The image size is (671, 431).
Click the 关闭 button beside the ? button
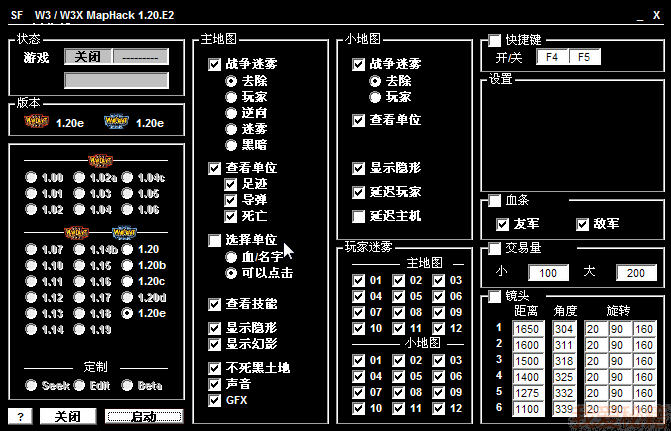pos(67,416)
